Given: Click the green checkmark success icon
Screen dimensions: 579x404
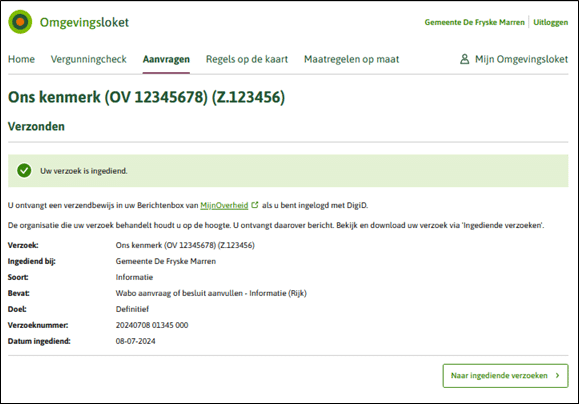Looking at the screenshot, I should coord(24,171).
